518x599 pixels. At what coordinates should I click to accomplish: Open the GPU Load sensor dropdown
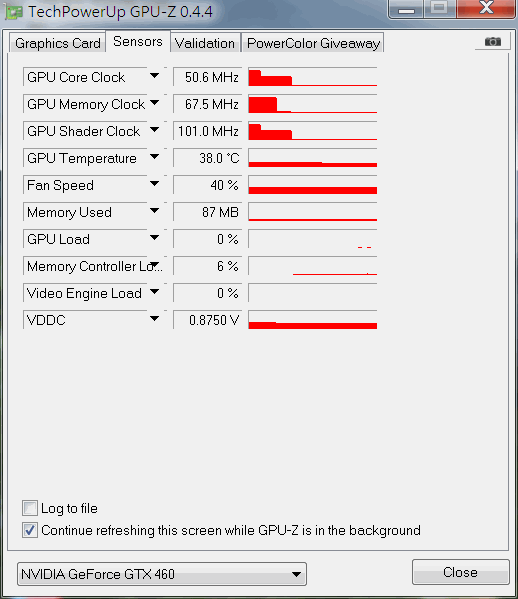coord(154,238)
